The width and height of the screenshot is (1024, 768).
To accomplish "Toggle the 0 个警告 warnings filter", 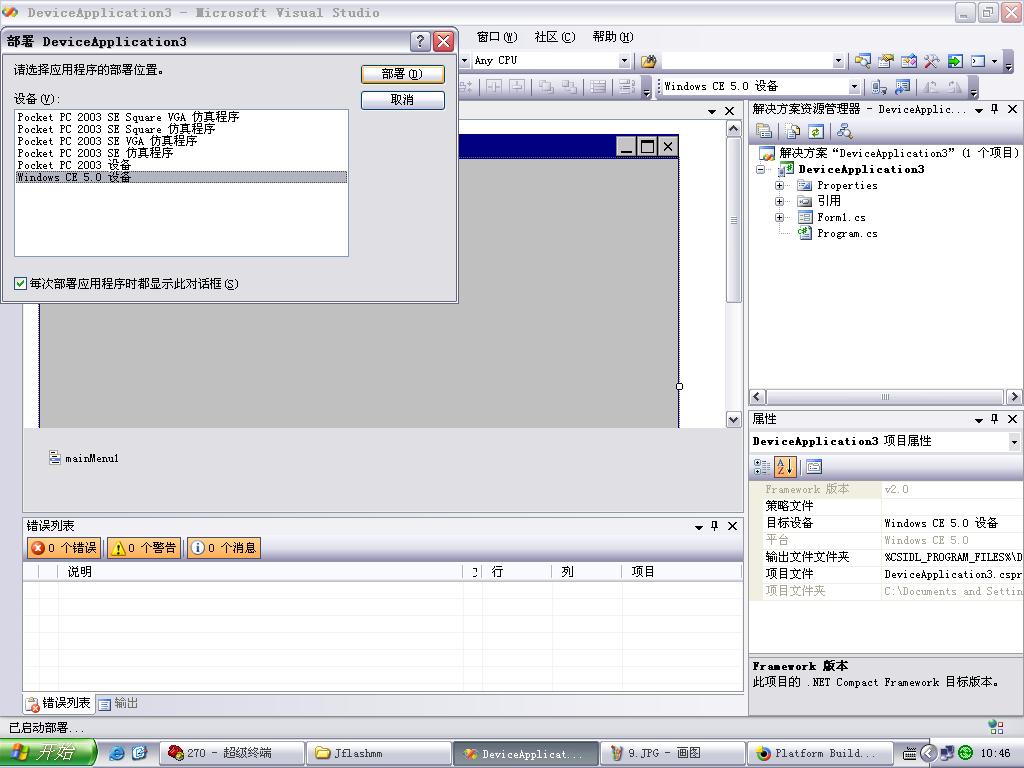I will pyautogui.click(x=144, y=548).
